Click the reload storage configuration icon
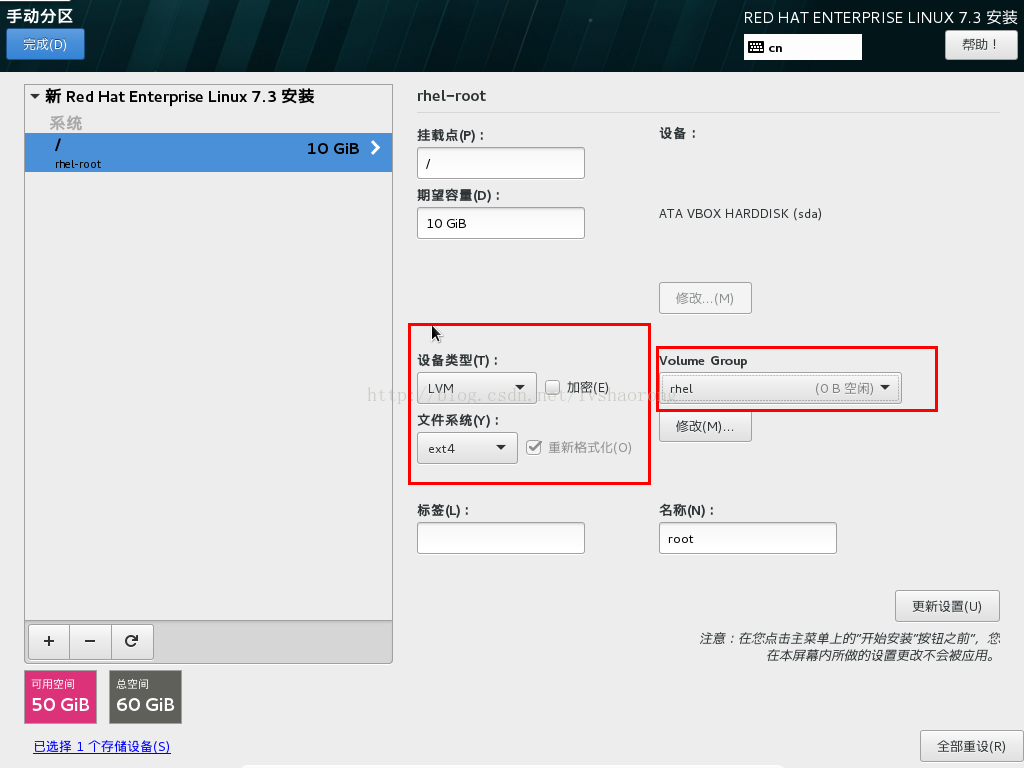 pos(132,641)
